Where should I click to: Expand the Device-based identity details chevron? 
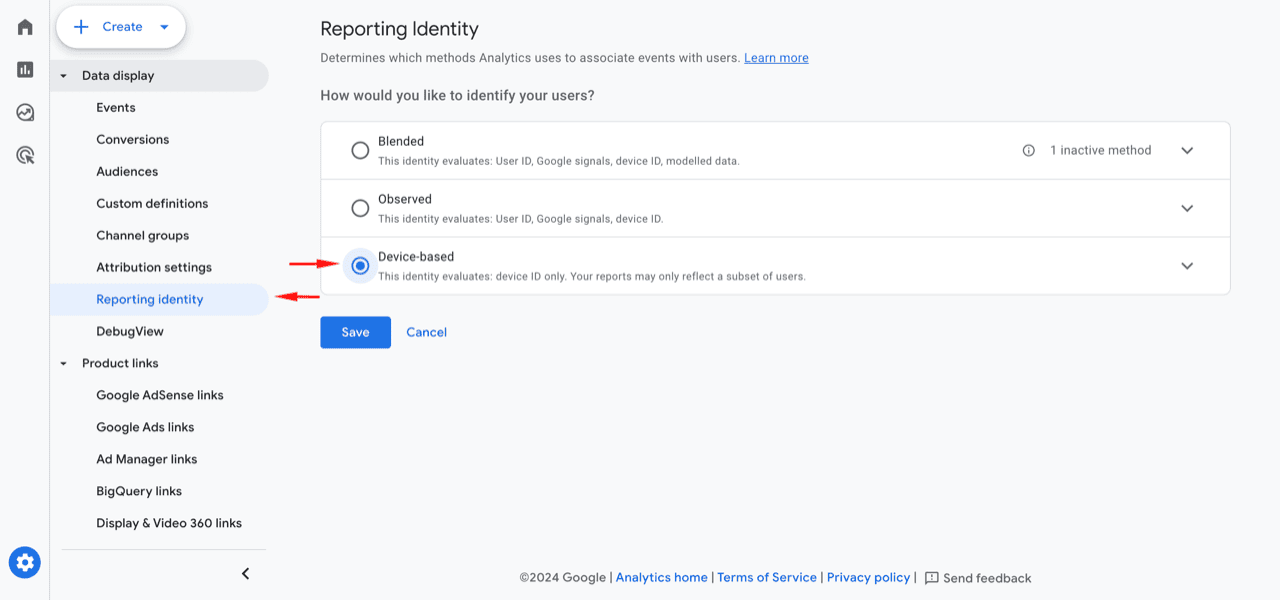point(1187,266)
